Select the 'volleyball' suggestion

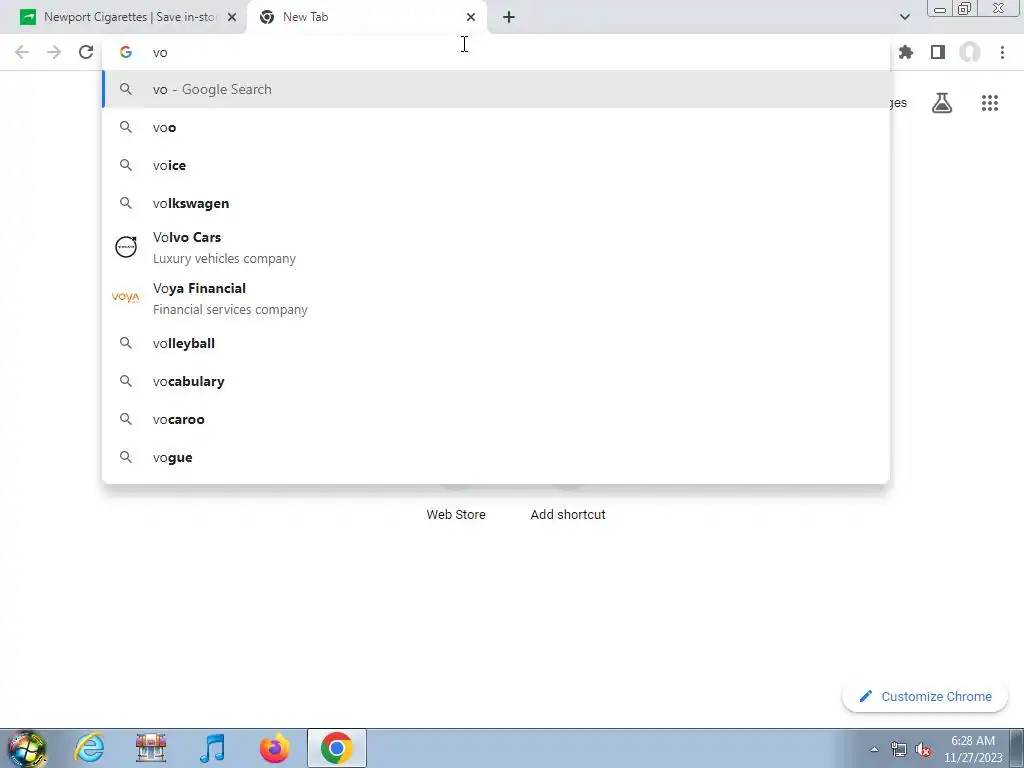pos(496,343)
